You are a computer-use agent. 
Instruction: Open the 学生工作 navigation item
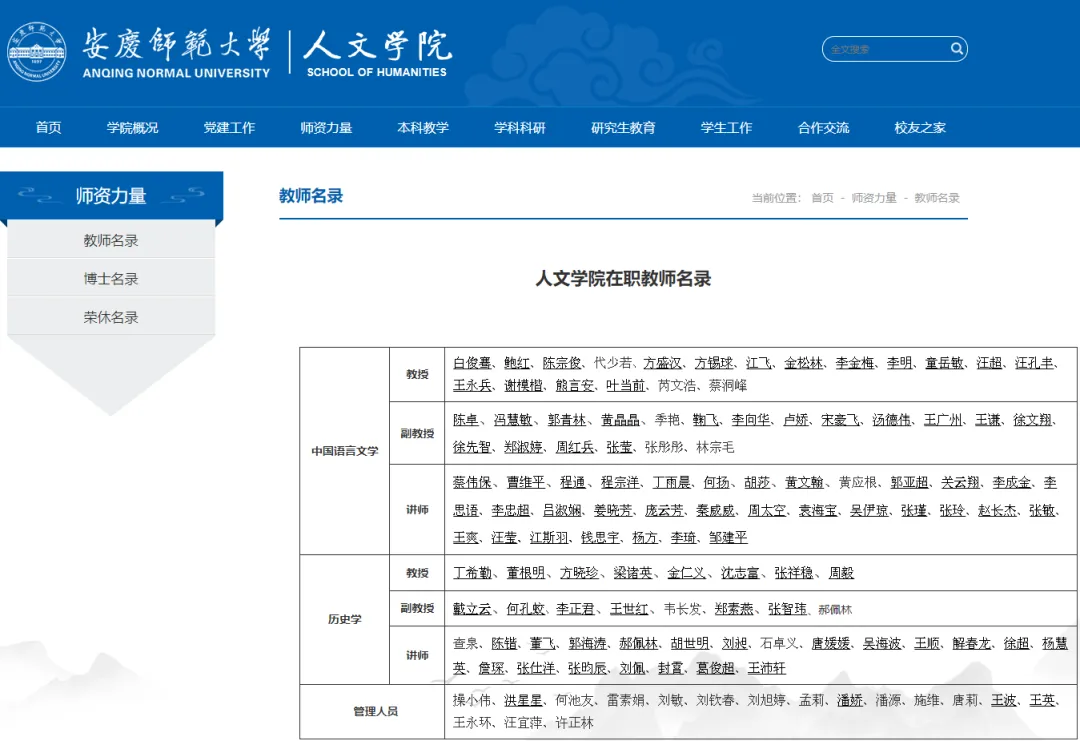(x=726, y=127)
